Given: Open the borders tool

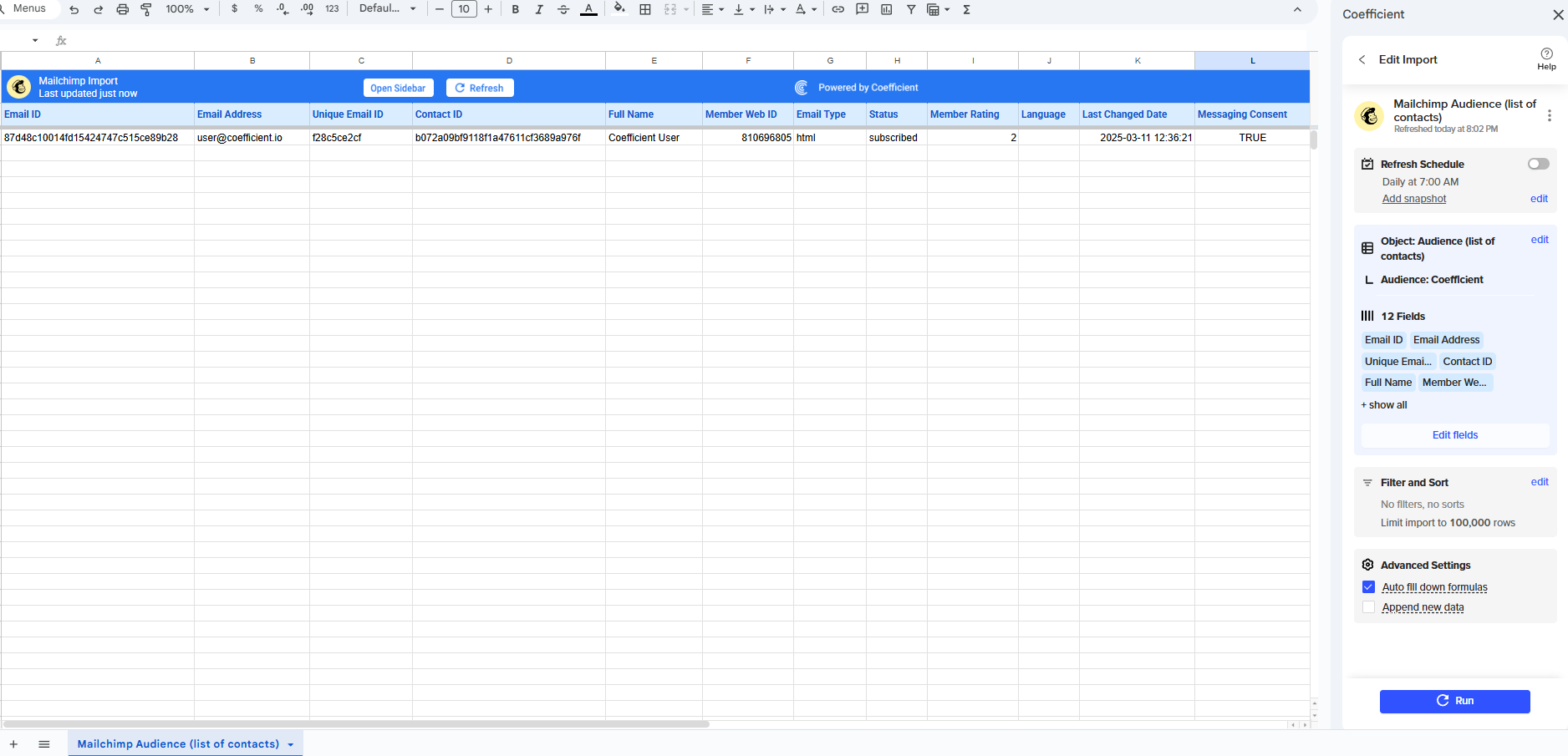Looking at the screenshot, I should pyautogui.click(x=645, y=9).
